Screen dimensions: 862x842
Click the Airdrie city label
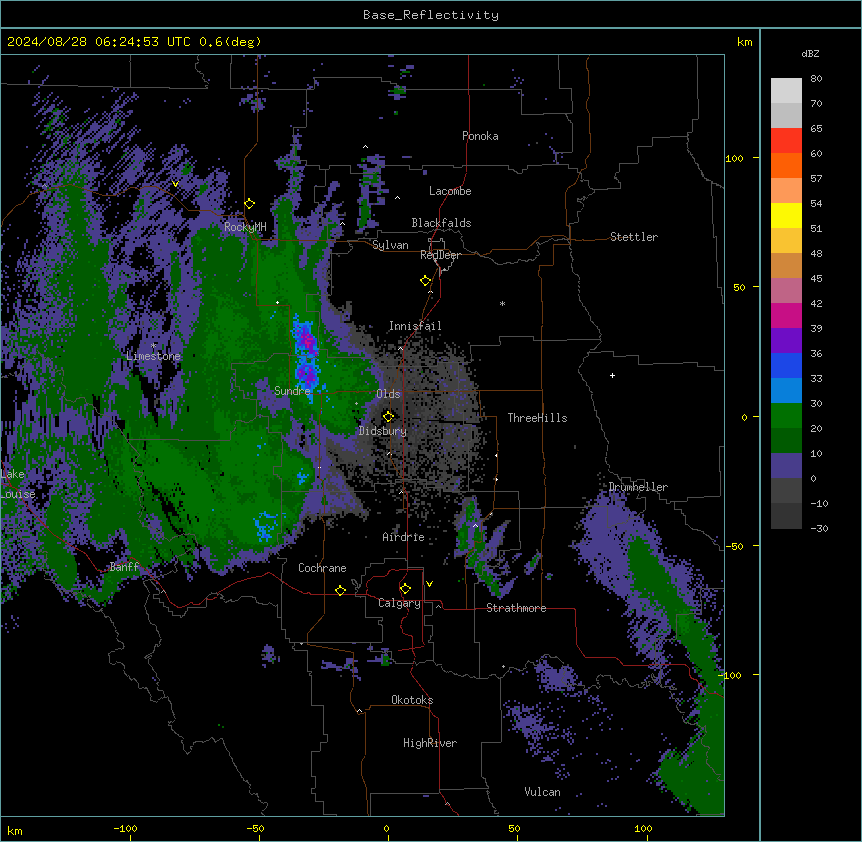[x=403, y=537]
